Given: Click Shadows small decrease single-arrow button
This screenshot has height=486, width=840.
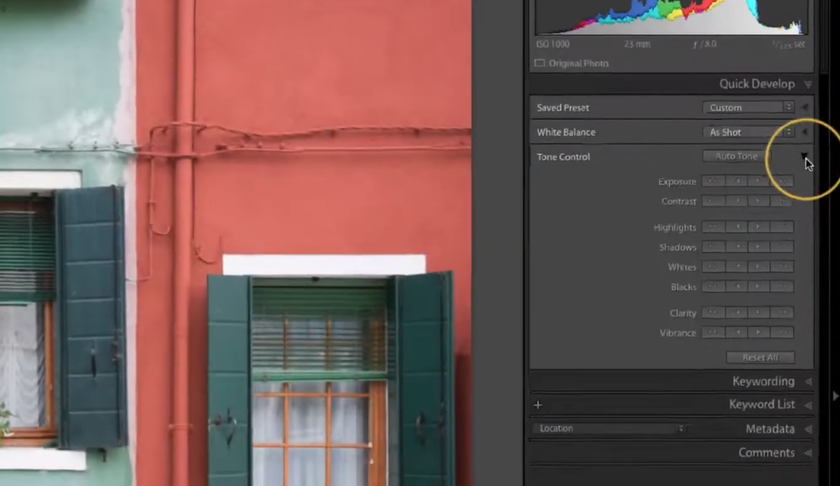Looking at the screenshot, I should 737,247.
